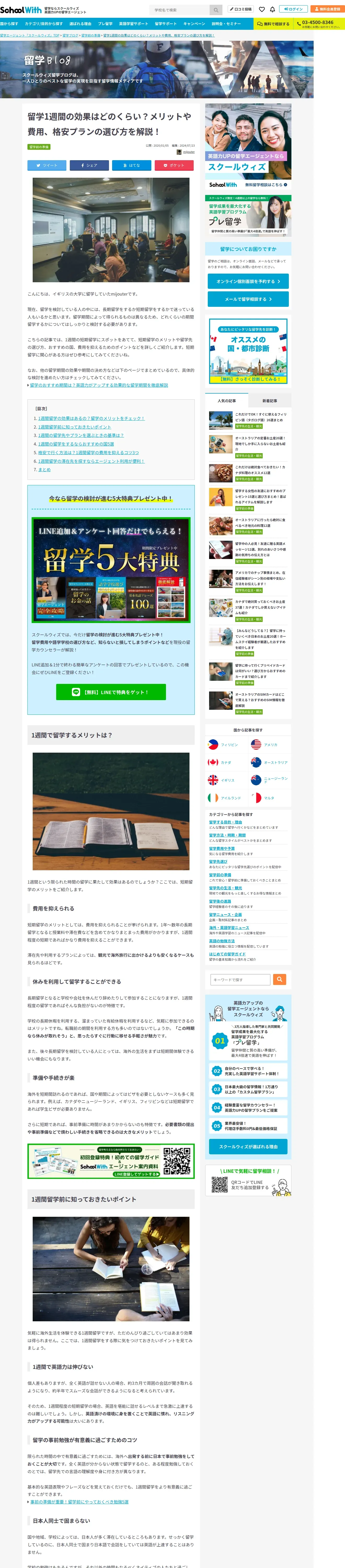Click the magnifier search button in the header
Screen dimensions: 345x1568
click(x=216, y=10)
